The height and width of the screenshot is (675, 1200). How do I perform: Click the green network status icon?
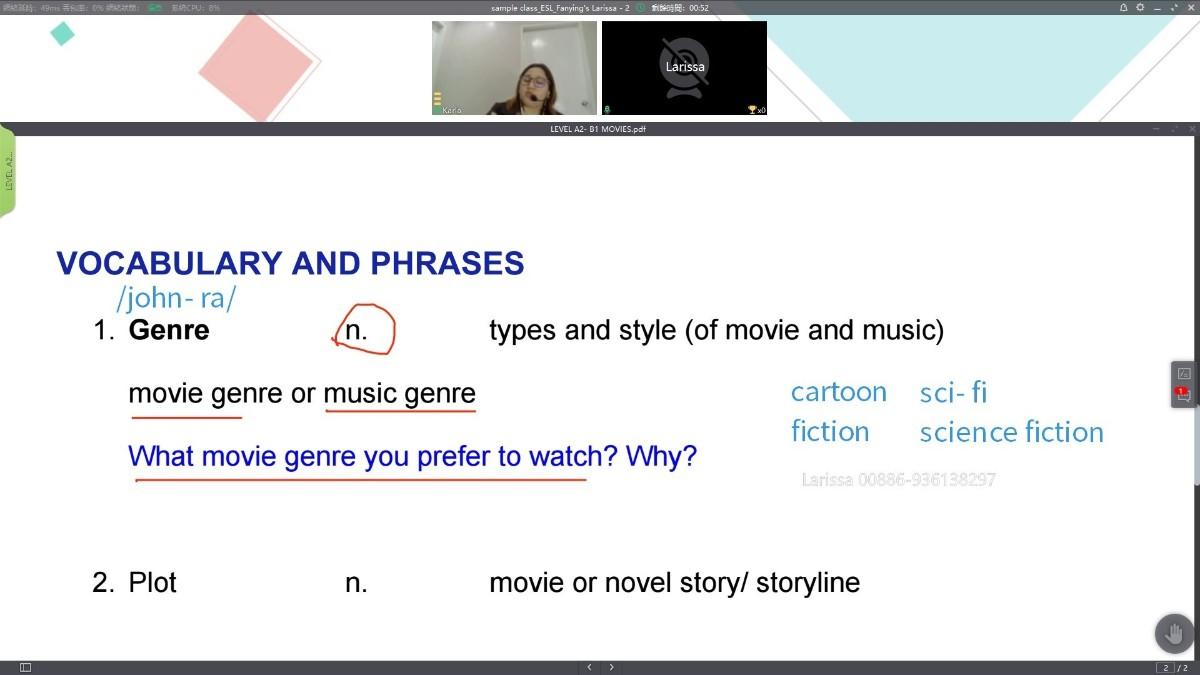(155, 7)
